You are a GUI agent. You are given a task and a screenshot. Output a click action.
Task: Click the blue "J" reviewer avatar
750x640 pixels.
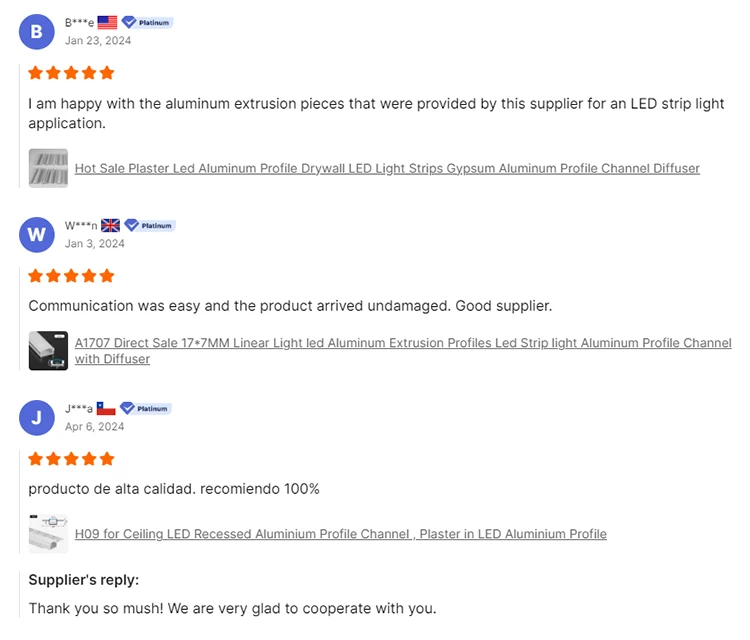37,417
